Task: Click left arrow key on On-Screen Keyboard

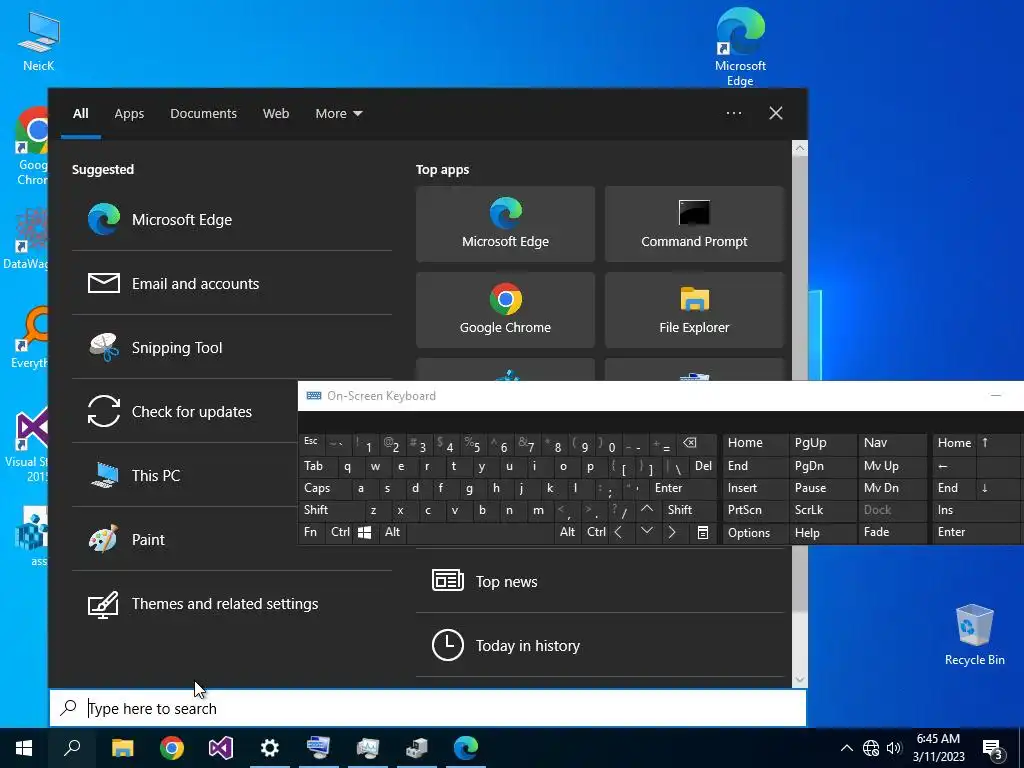Action: click(x=618, y=532)
